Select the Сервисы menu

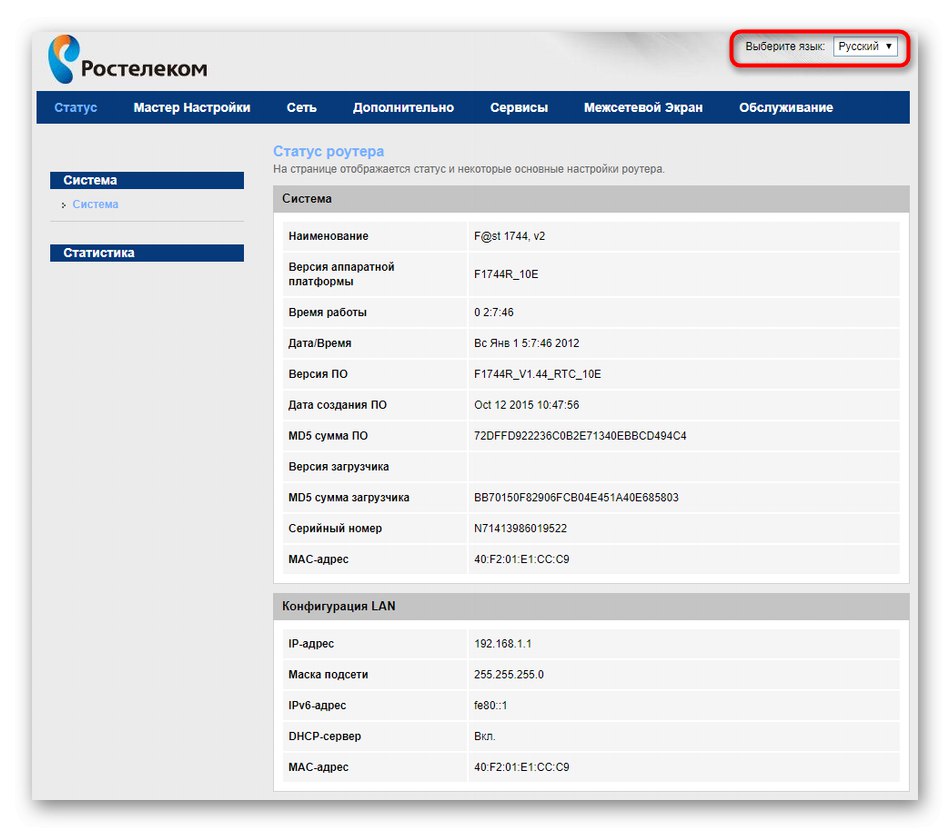tap(519, 108)
